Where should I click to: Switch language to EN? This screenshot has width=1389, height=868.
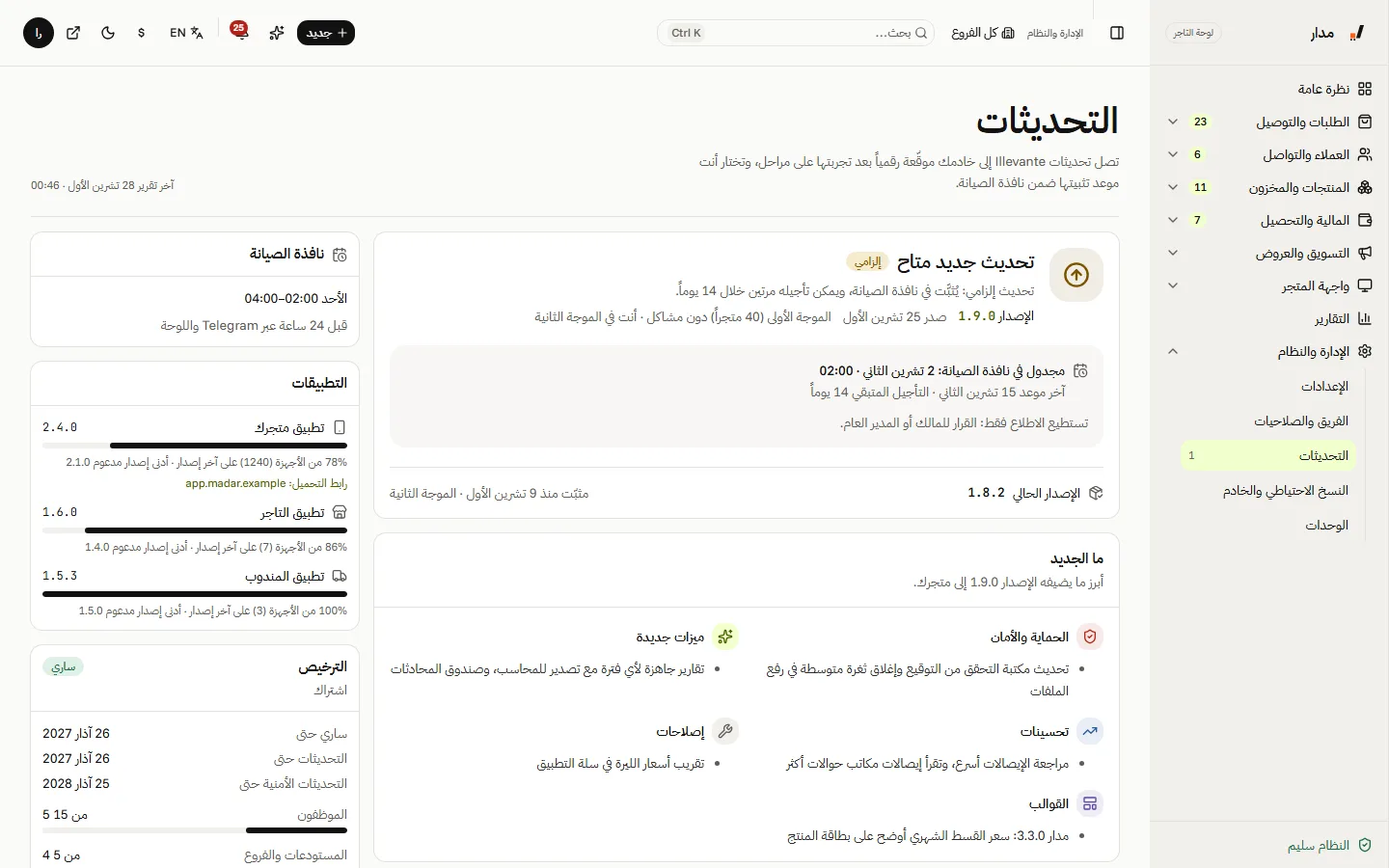click(186, 33)
